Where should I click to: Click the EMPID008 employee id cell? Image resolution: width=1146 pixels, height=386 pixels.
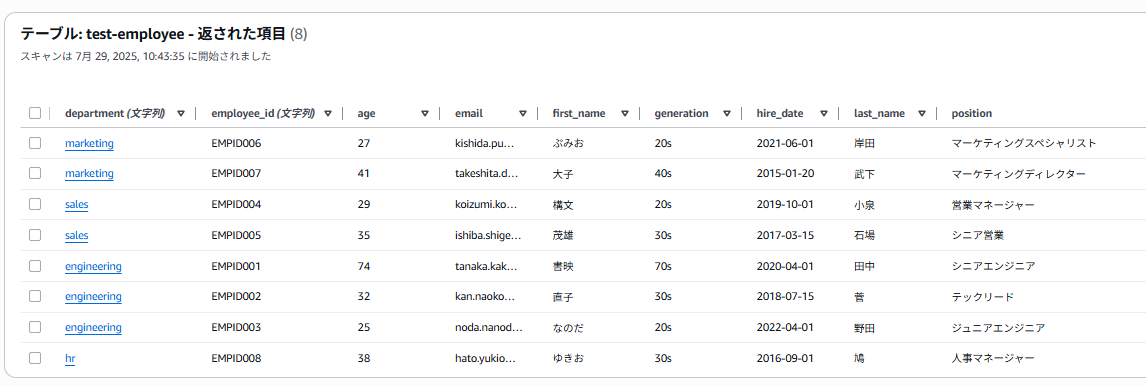pos(236,358)
